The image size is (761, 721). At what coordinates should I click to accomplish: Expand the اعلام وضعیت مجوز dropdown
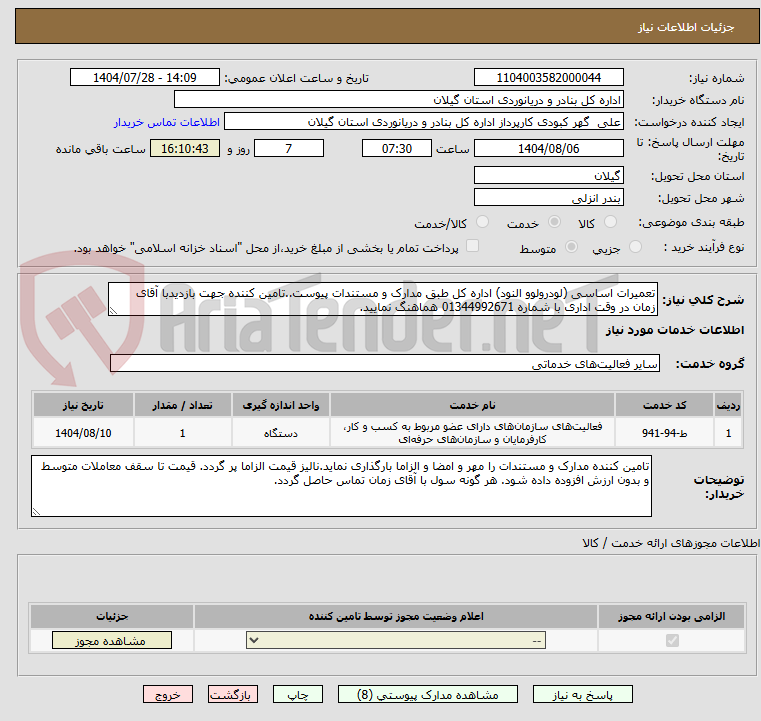click(x=396, y=640)
